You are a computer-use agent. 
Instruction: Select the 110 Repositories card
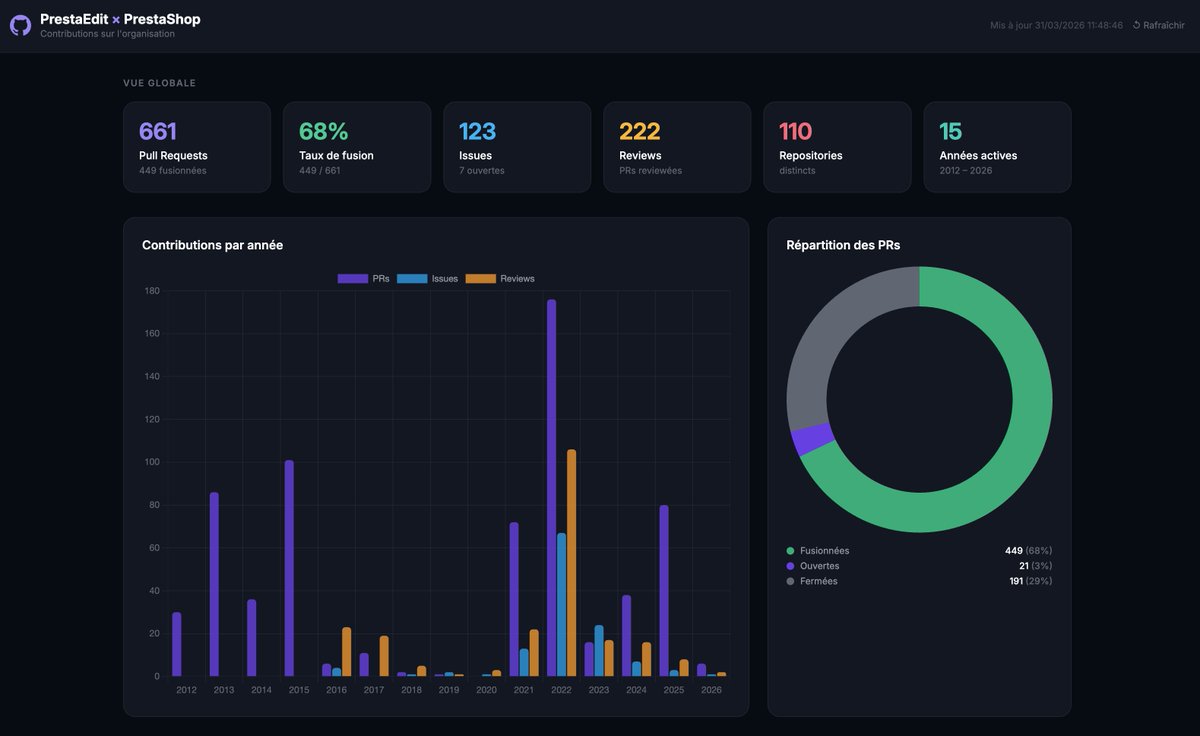[837, 147]
